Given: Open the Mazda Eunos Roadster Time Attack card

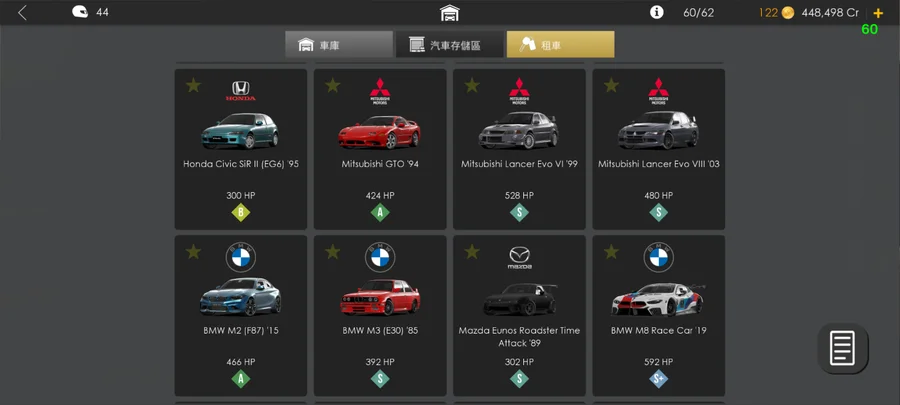Looking at the screenshot, I should coord(519,316).
